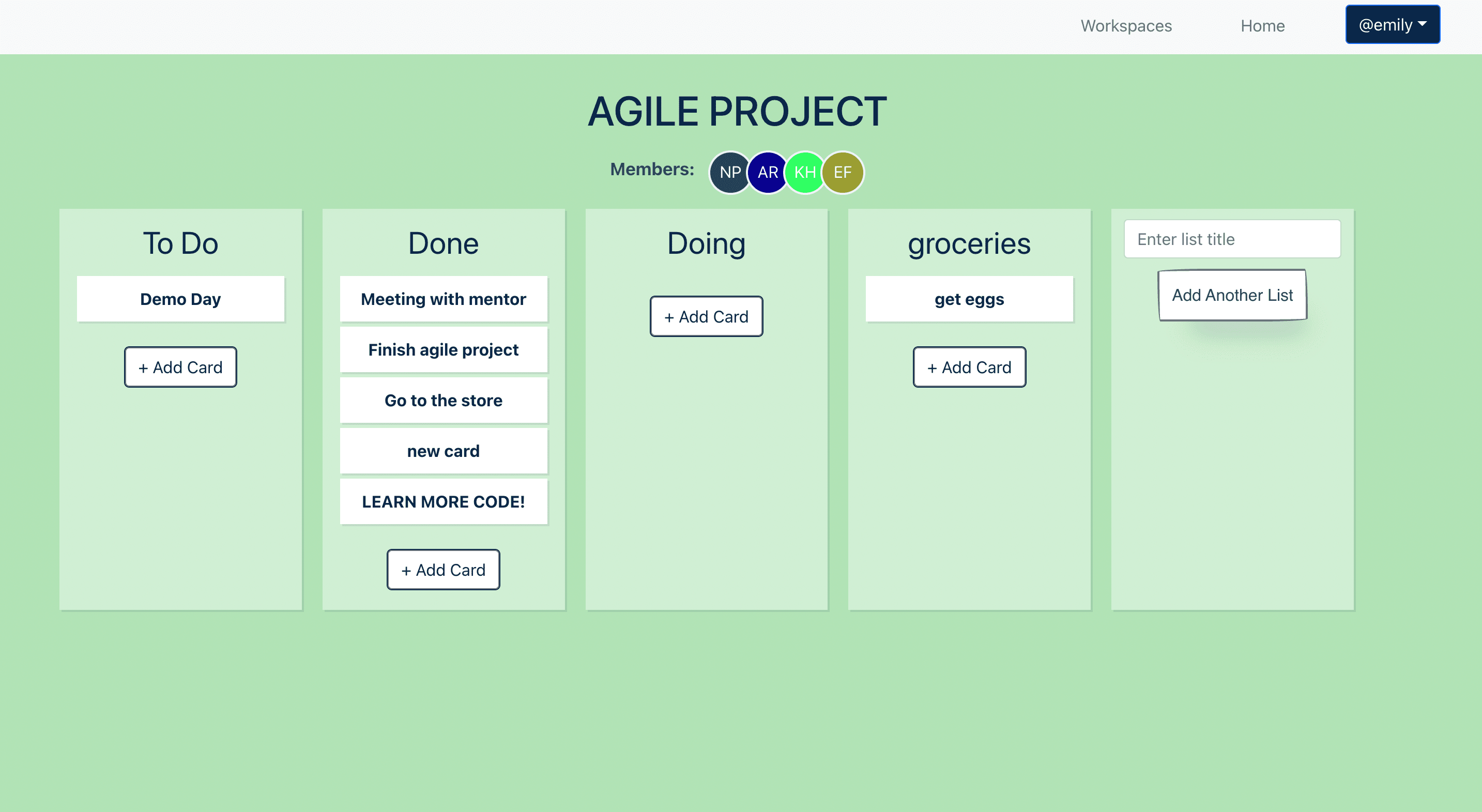
Task: Click the Demo Day card
Action: 180,298
